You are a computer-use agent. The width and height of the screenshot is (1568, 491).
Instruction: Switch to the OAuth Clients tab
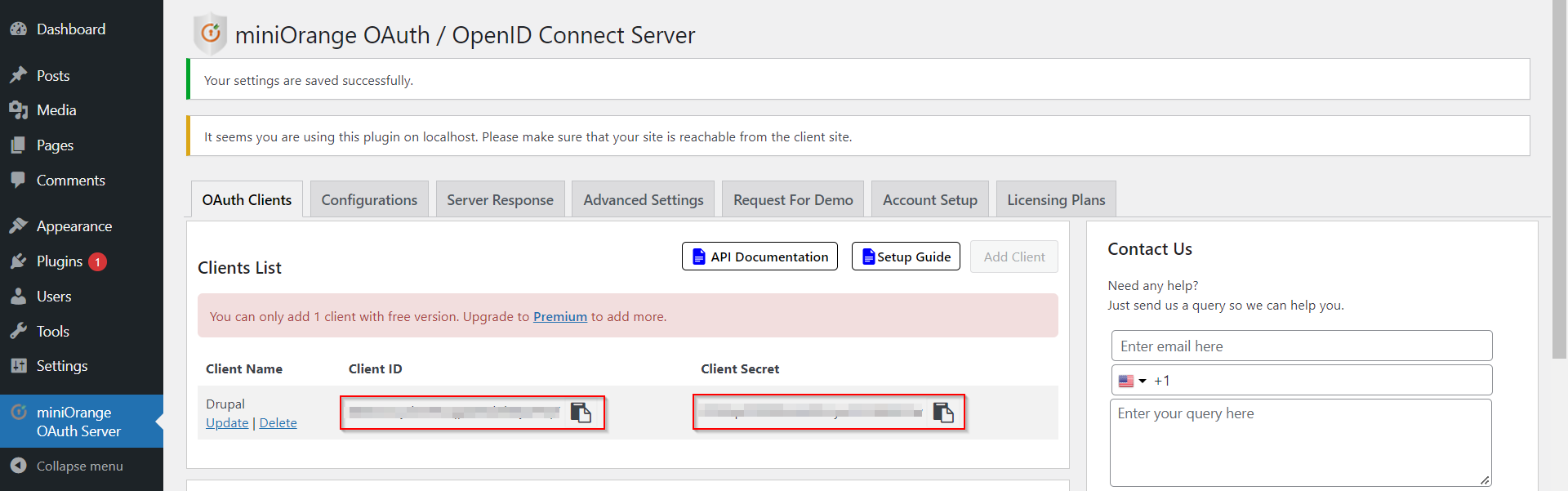(x=247, y=199)
